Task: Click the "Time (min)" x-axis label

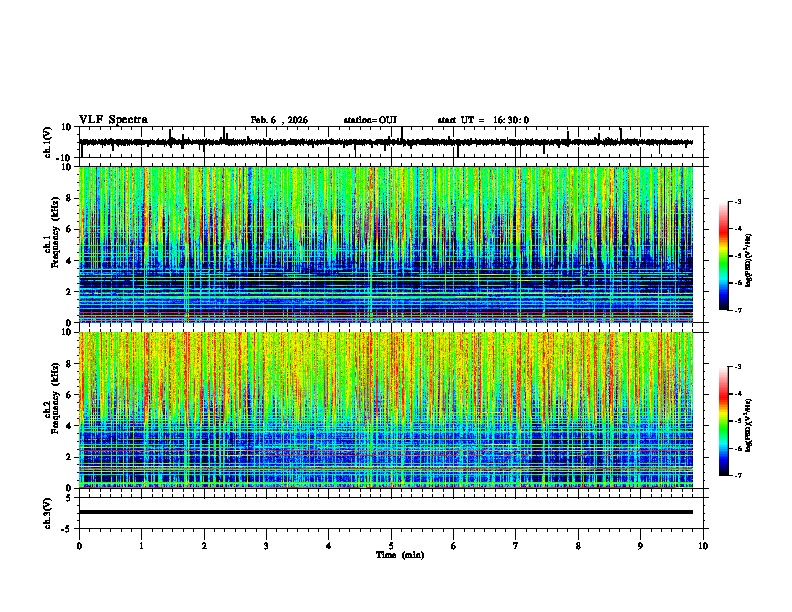Action: point(400,555)
